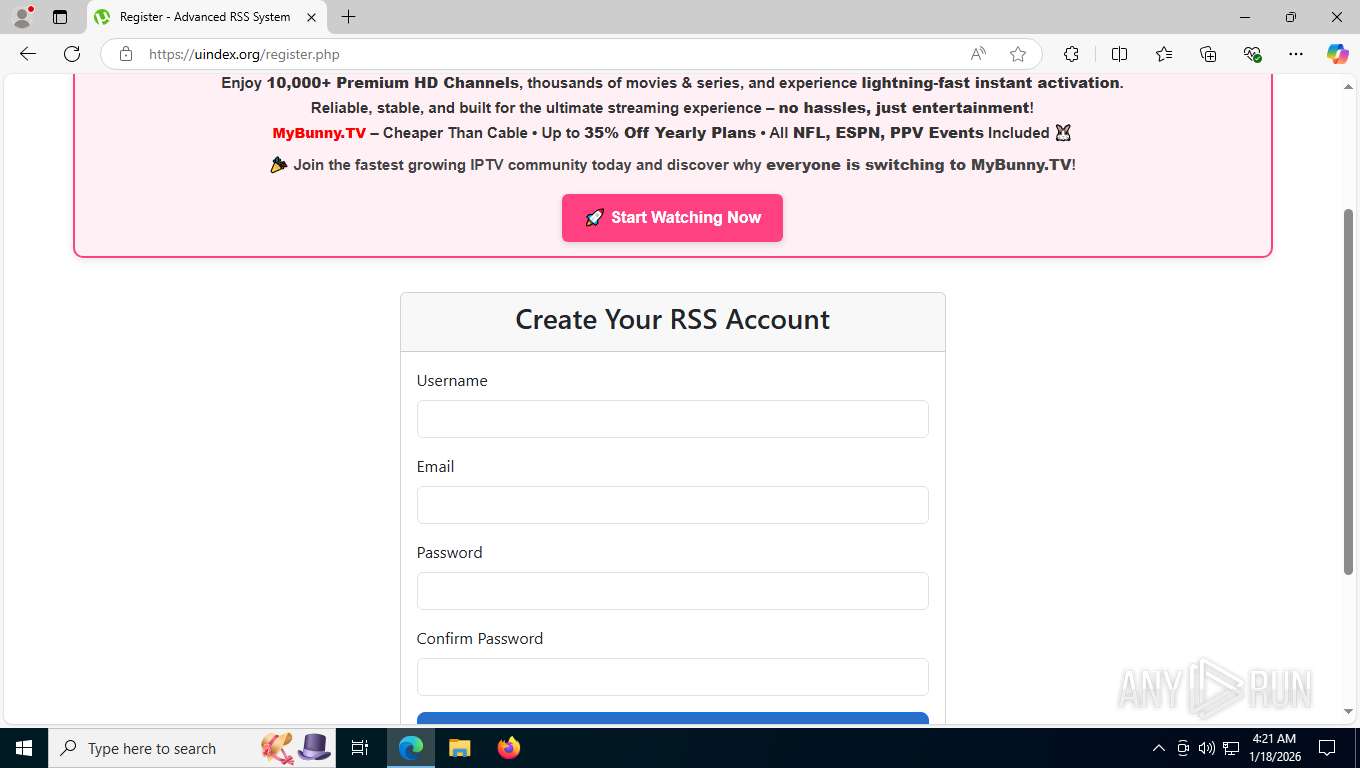Click the Create Your RSS Account heading
This screenshot has height=768, width=1360.
672,320
